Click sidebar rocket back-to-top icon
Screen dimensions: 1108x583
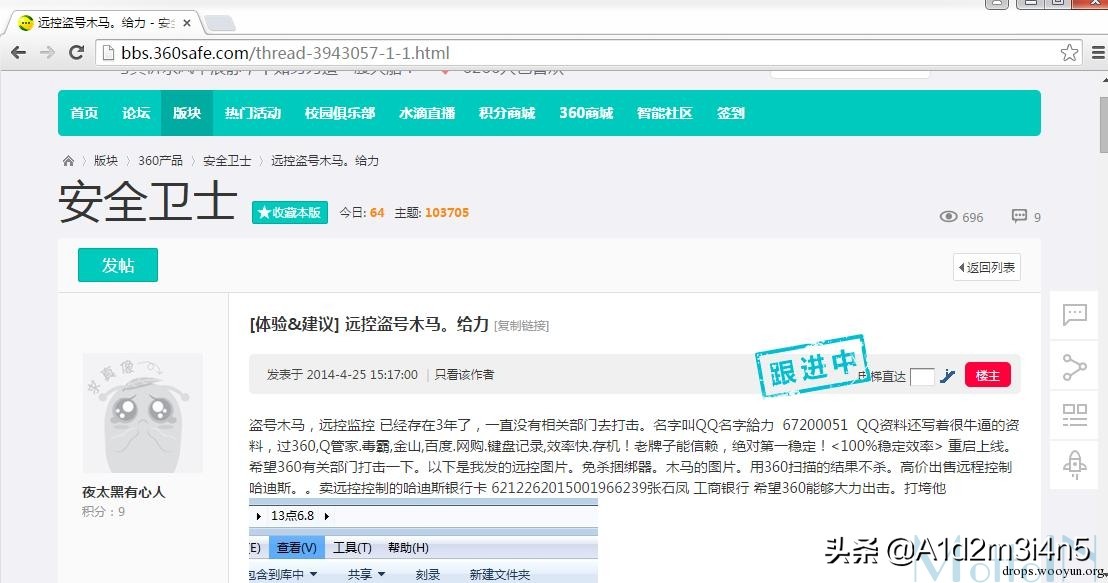click(x=1075, y=465)
